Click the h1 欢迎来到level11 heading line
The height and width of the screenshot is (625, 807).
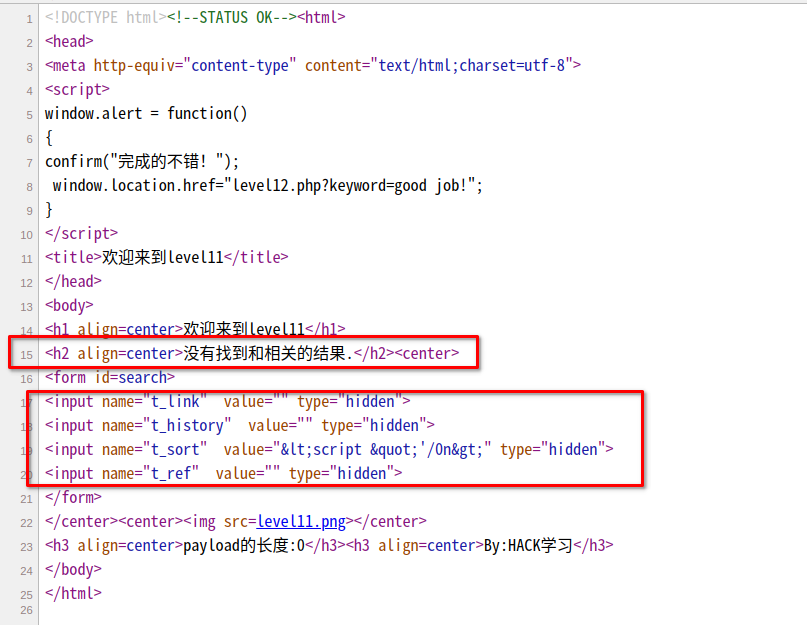[195, 328]
